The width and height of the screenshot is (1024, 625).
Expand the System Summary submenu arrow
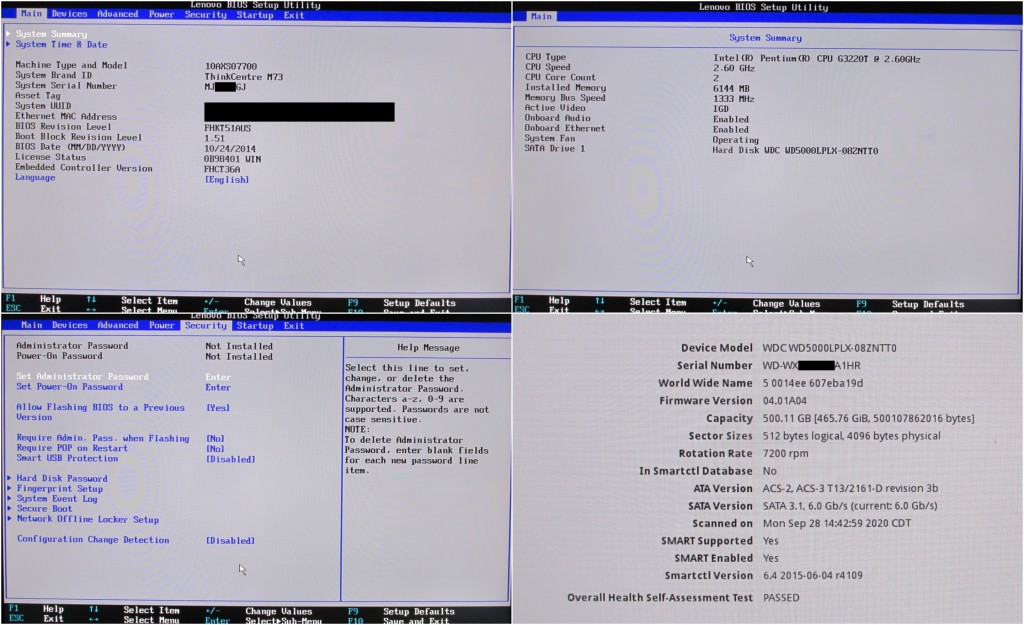tap(8, 33)
